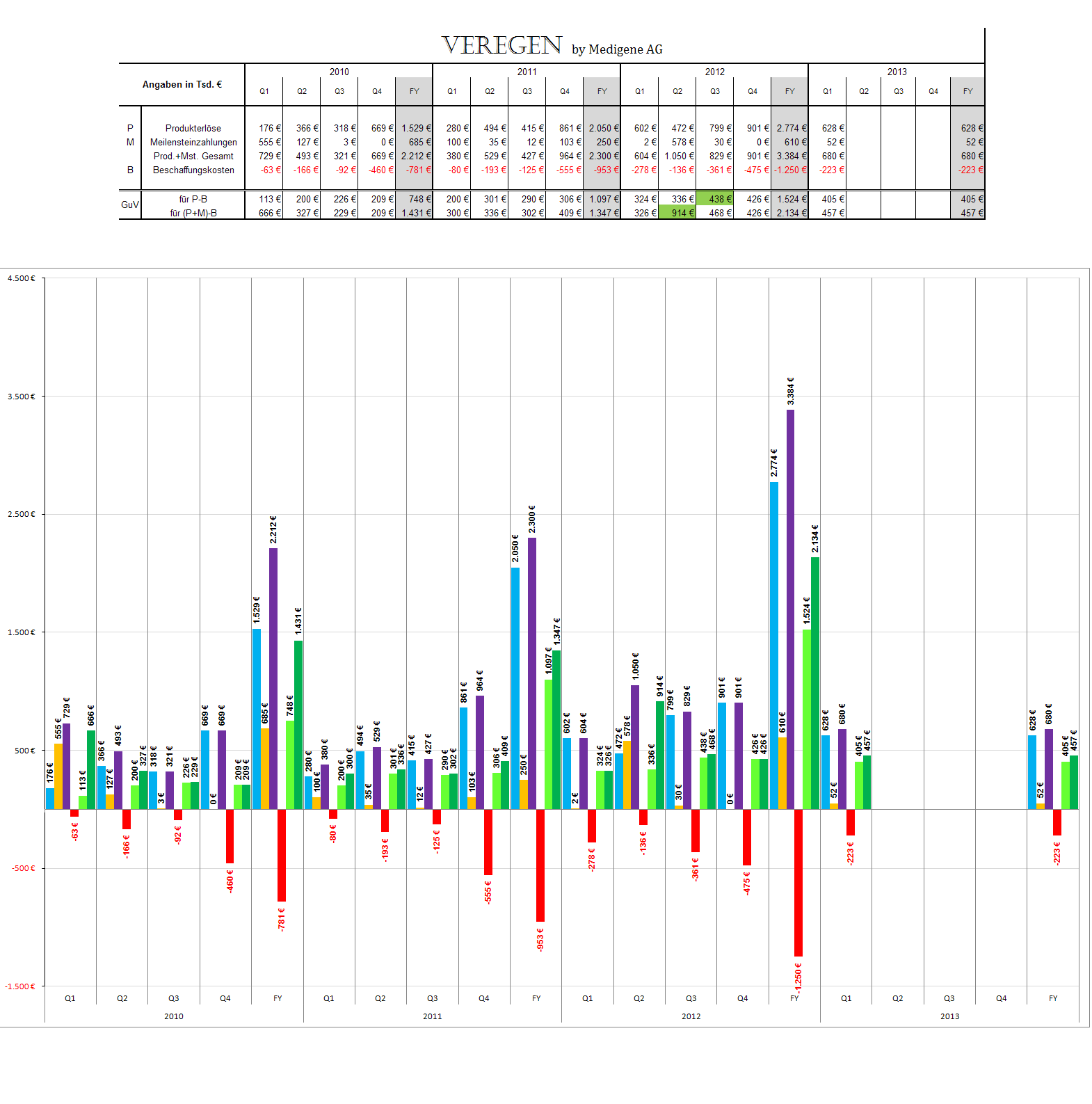Image resolution: width=1092 pixels, height=1104 pixels.
Task: Select the 2.774 € data label in the chart
Action: (x=774, y=463)
